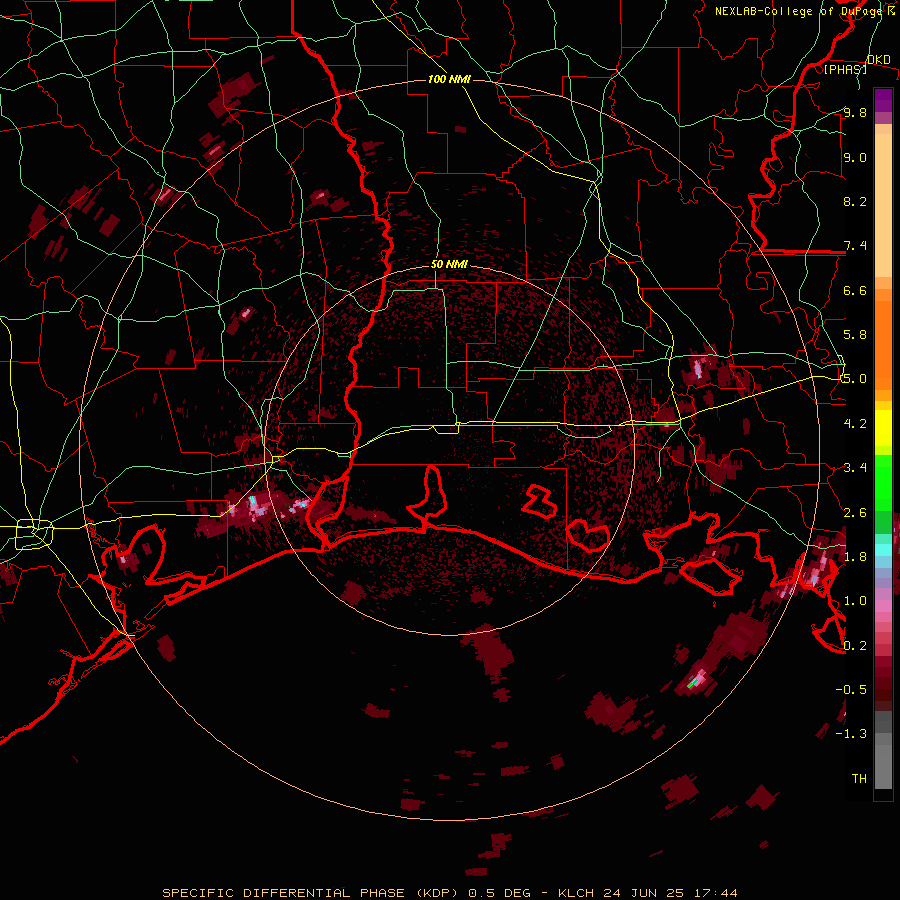Click the [PHAS] unit label
Viewport: 900px width, 900px height.
(x=845, y=70)
